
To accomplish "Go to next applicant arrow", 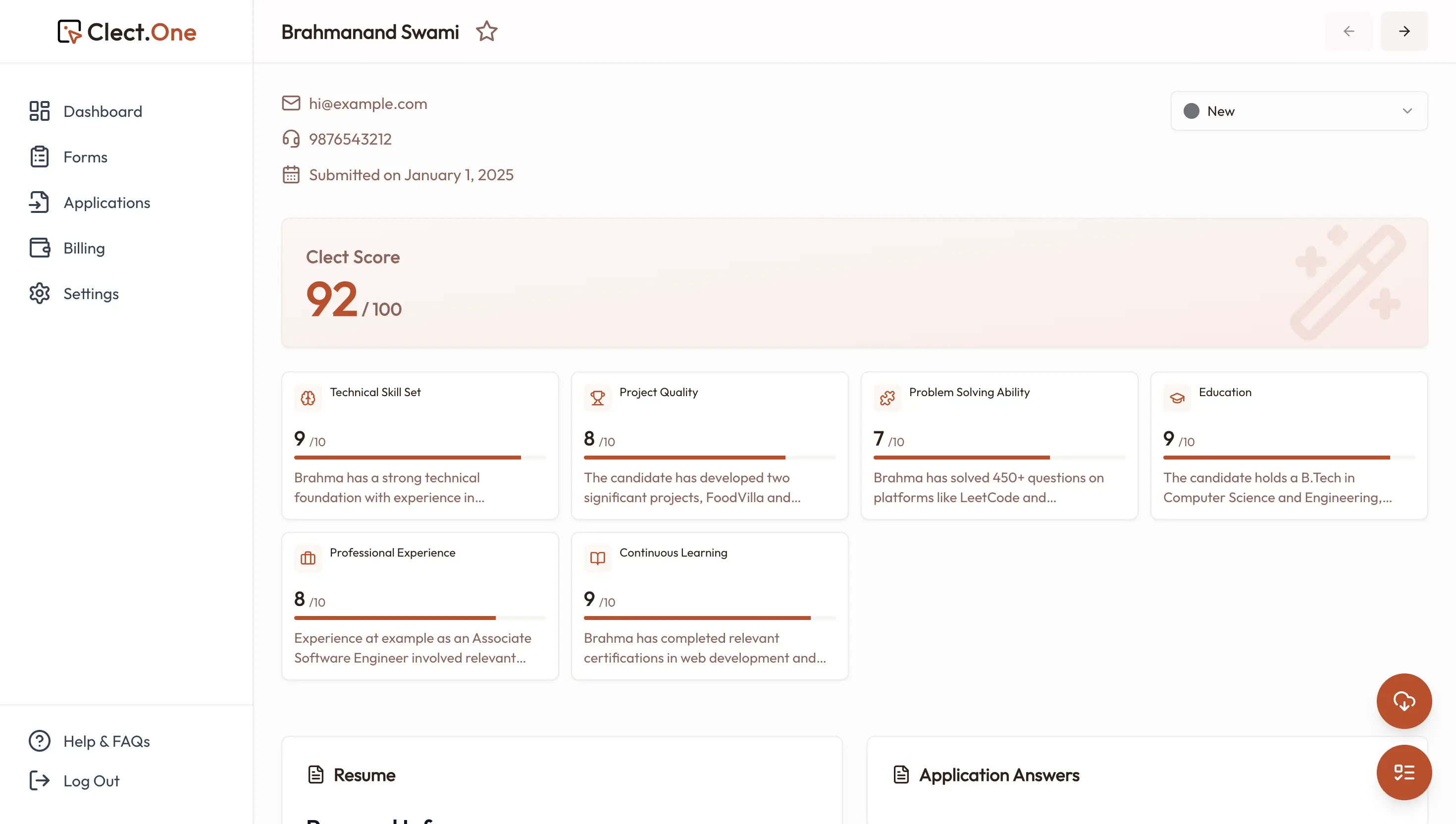I will click(x=1404, y=31).
